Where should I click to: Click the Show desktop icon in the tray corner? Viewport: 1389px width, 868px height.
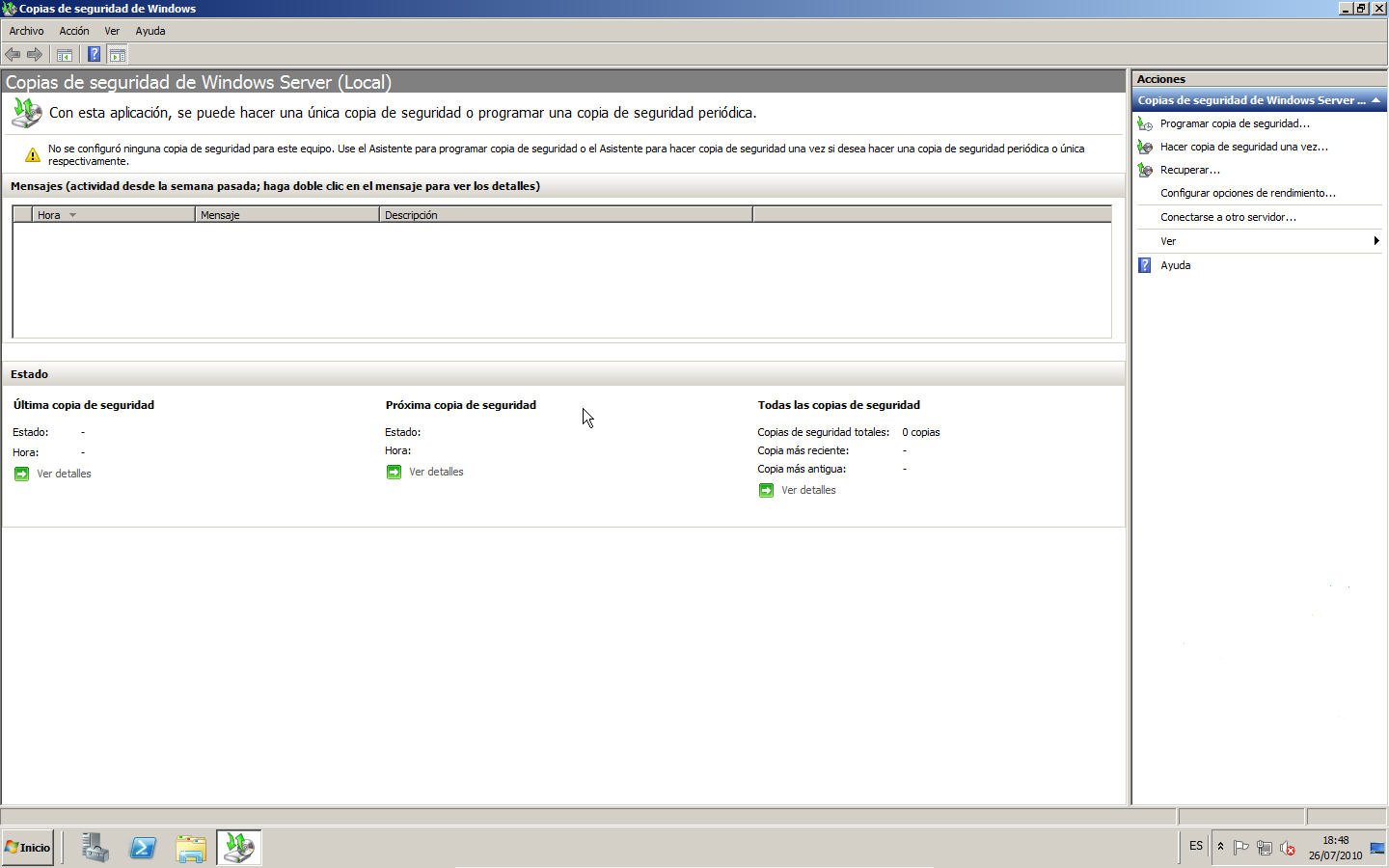(x=1377, y=848)
